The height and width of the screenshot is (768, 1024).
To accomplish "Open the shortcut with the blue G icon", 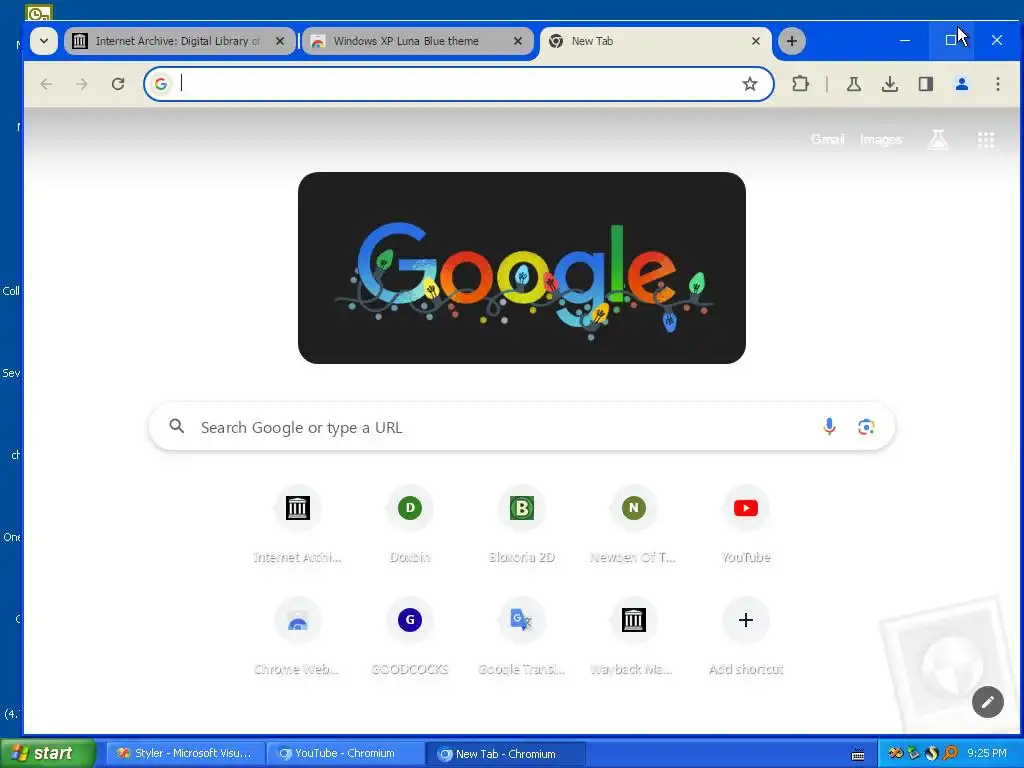I will pos(409,637).
